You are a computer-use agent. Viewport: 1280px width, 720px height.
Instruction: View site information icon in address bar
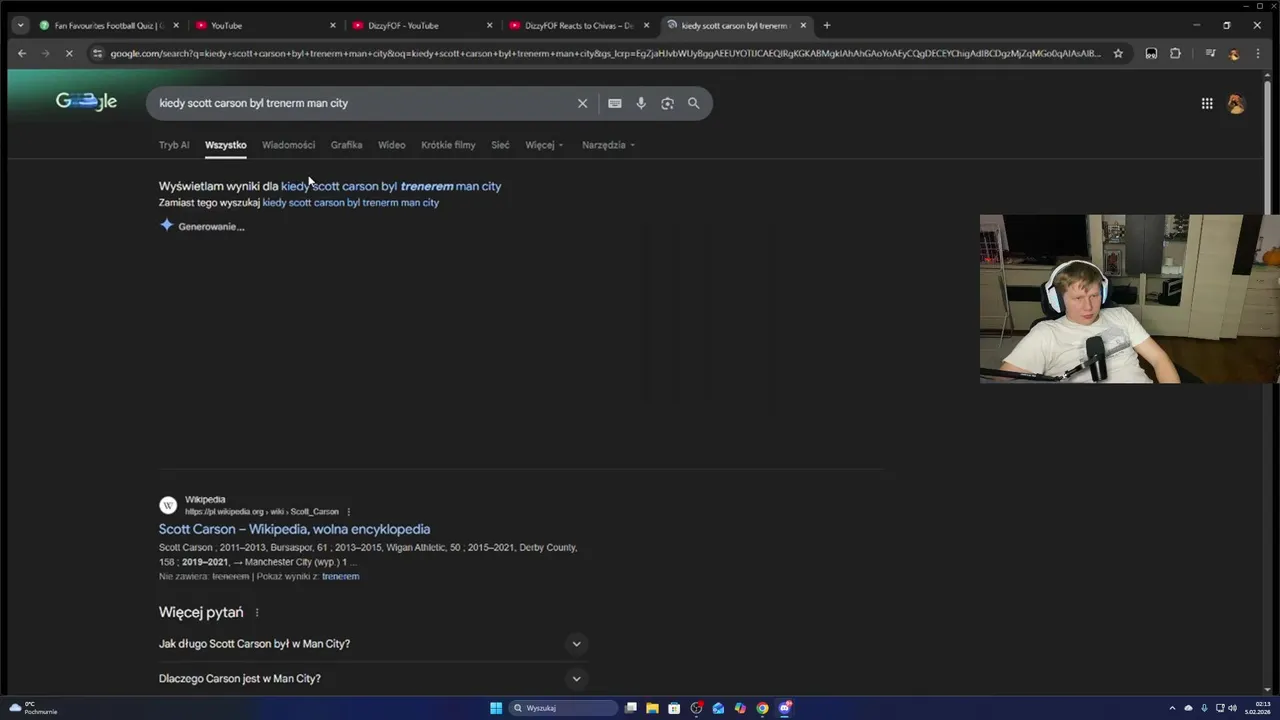[97, 53]
